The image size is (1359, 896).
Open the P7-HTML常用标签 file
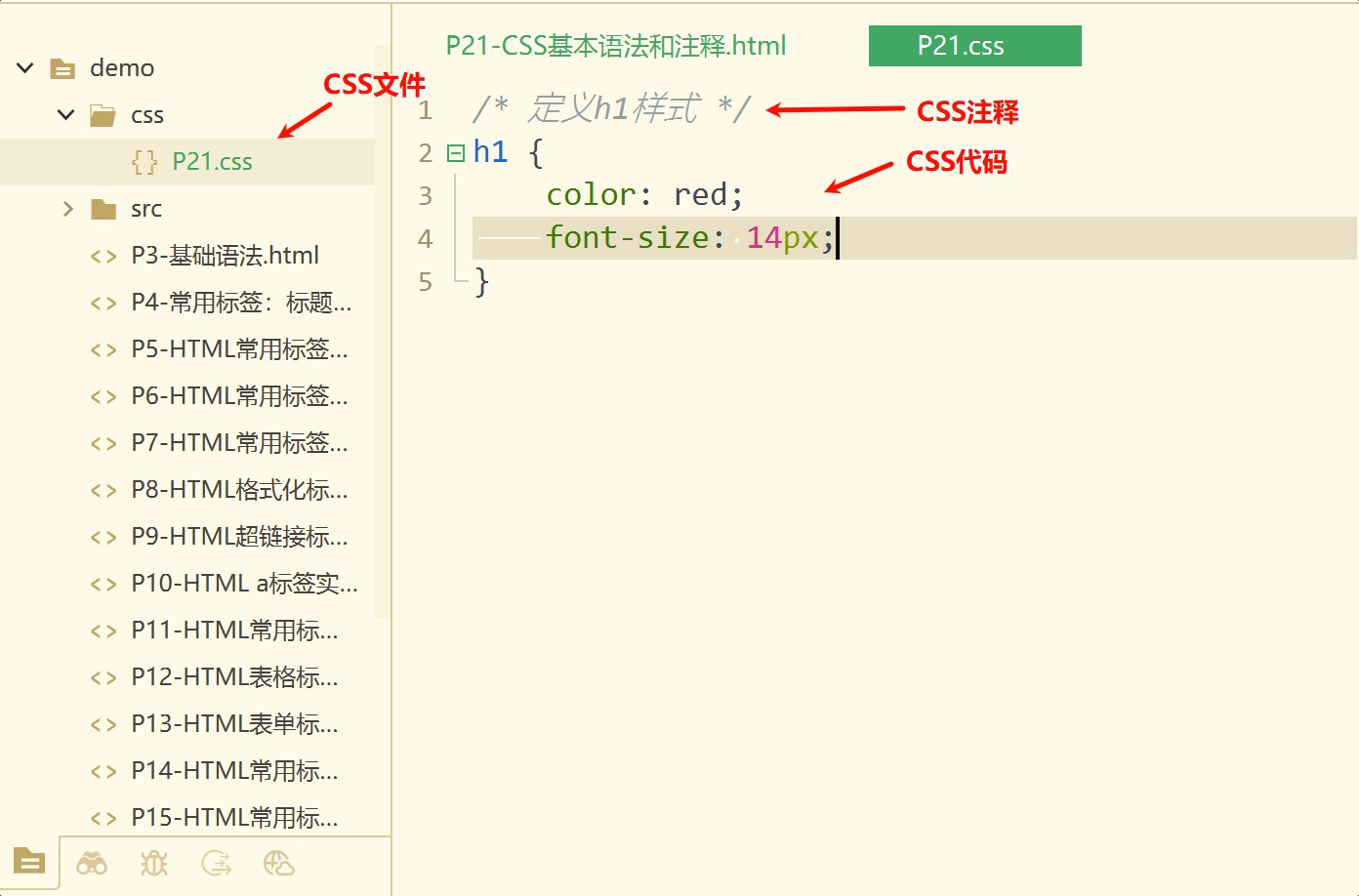coord(239,443)
